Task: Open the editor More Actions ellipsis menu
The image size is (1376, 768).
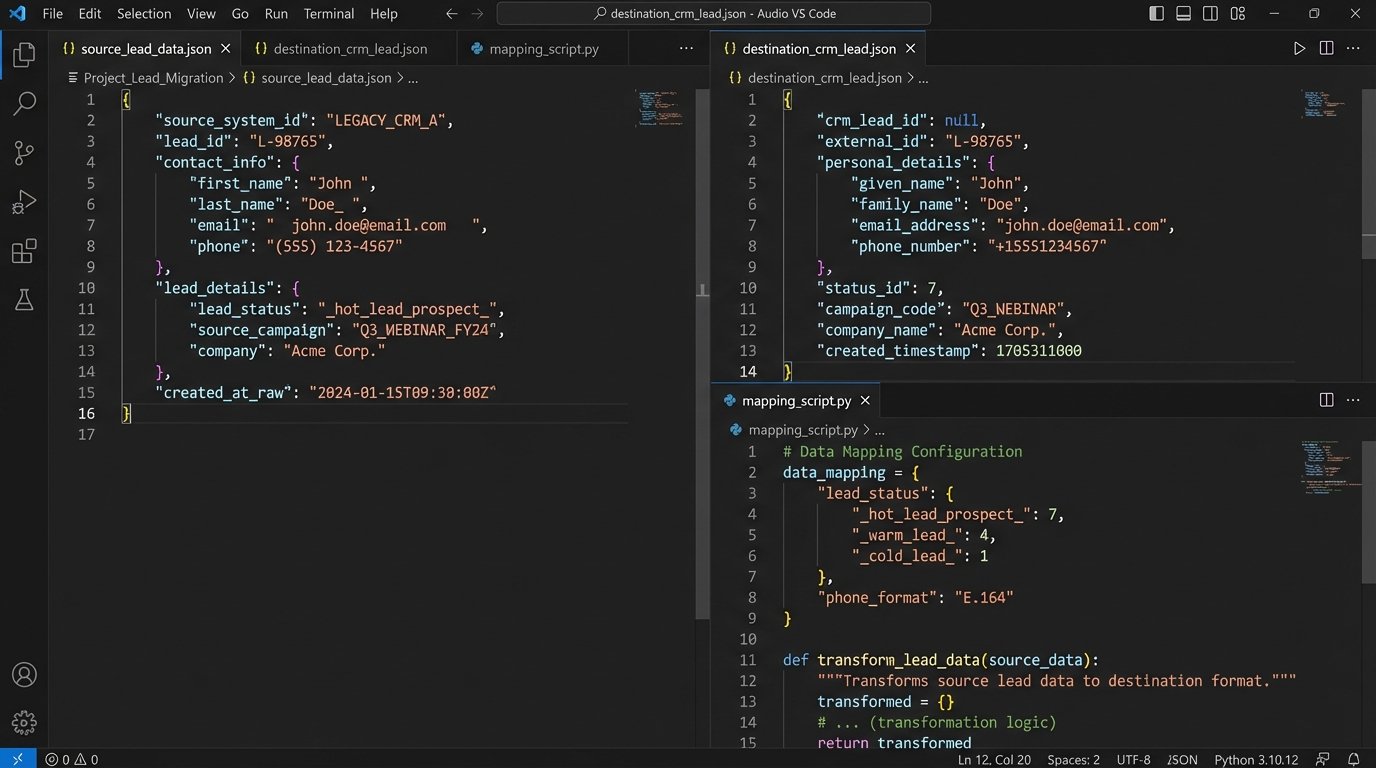Action: pos(1353,47)
